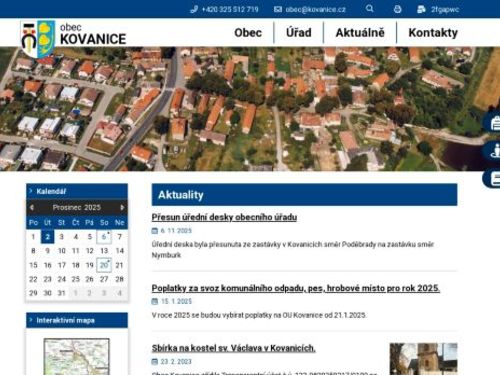This screenshot has height=375, width=500.
Task: Select day 15 in calendar
Action: tap(33, 265)
